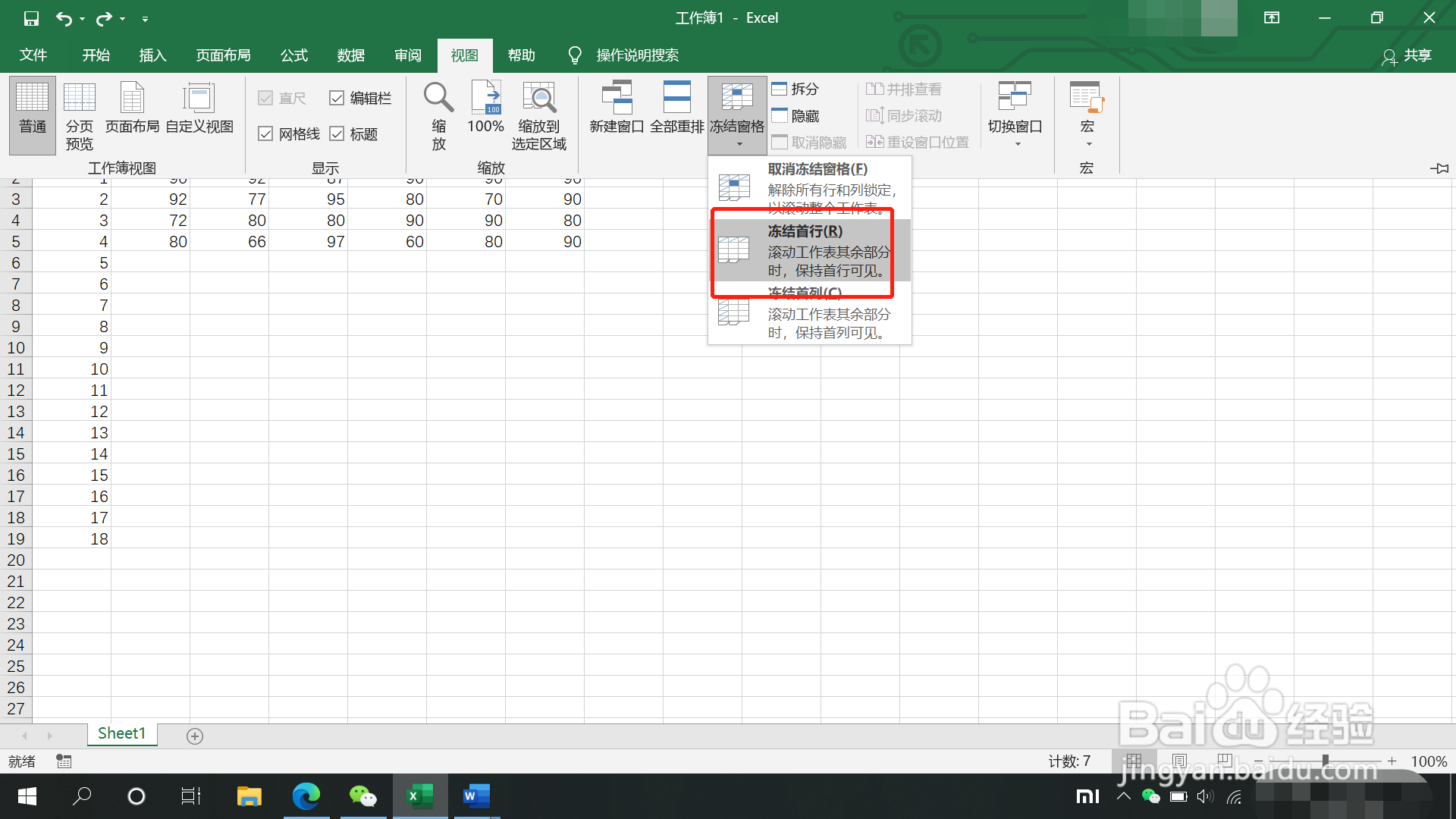Toggle the Headings (标题) checkbox
This screenshot has height=819, width=1456.
(337, 134)
